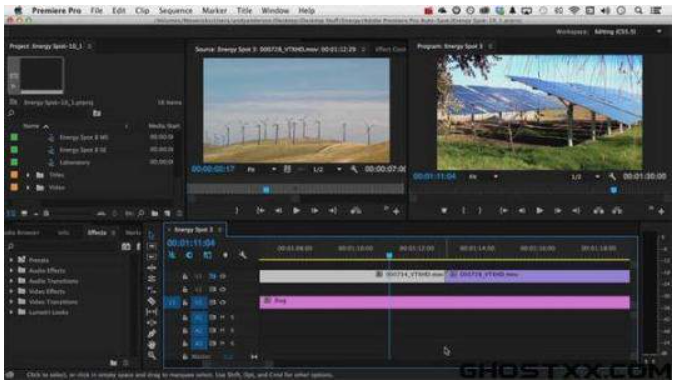
Task: Solo audio track A1
Action: (232, 318)
